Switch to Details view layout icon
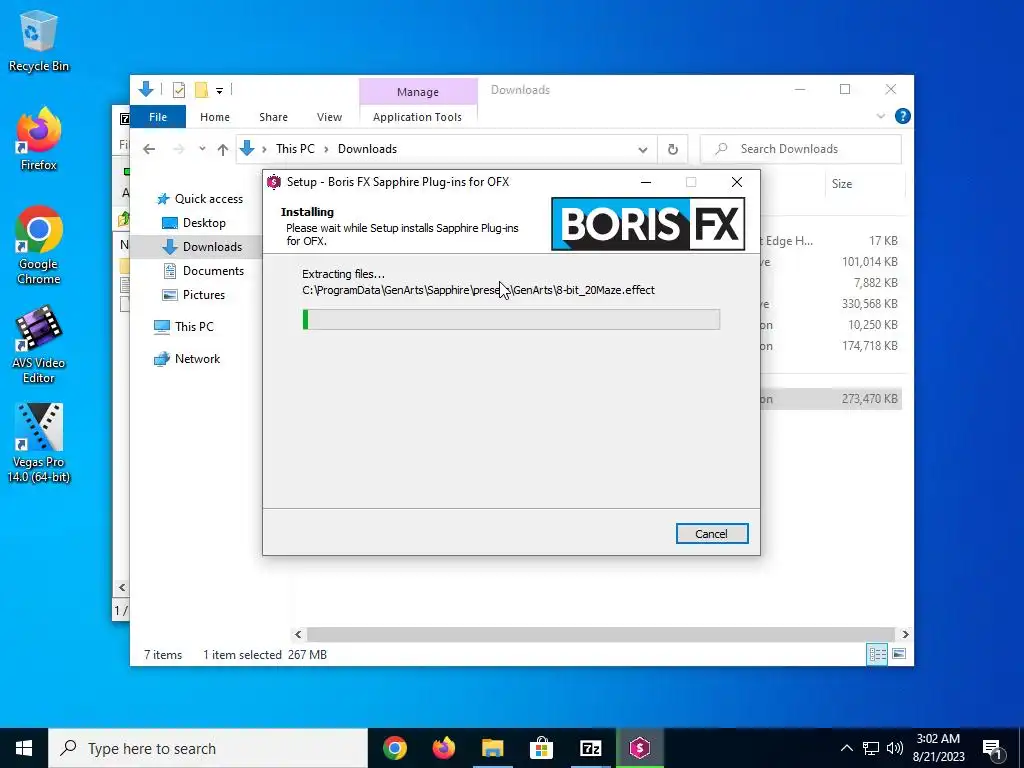Viewport: 1024px width, 768px height. tap(877, 654)
